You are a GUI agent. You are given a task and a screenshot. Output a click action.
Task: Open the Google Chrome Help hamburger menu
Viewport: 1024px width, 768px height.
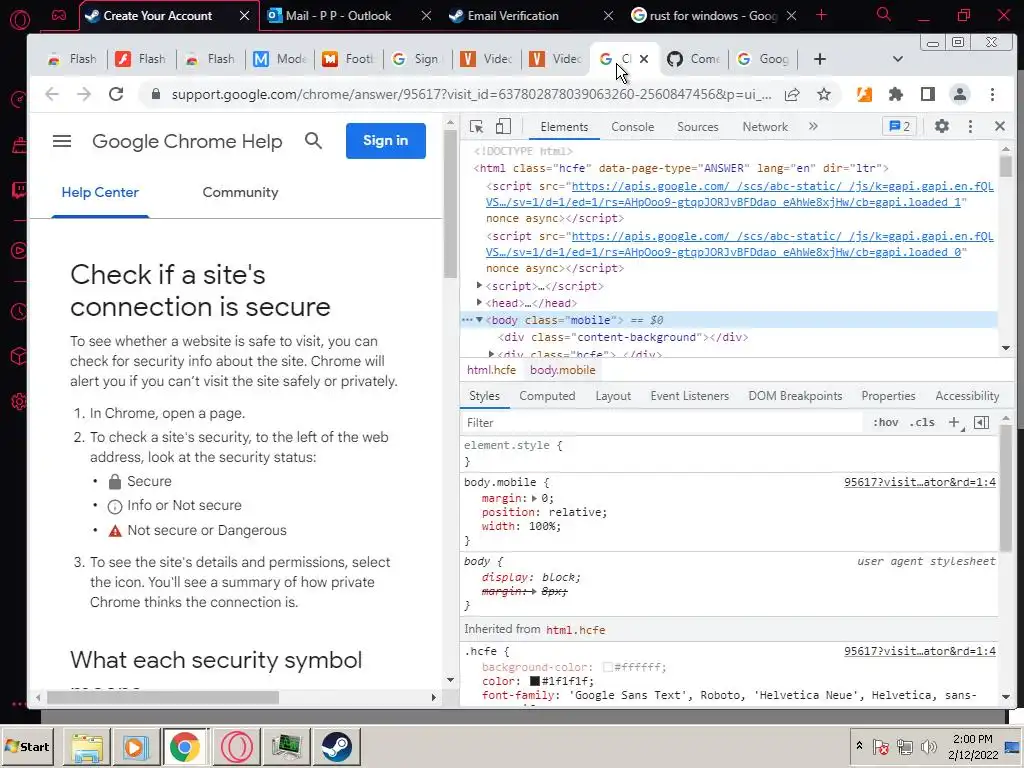click(x=62, y=141)
